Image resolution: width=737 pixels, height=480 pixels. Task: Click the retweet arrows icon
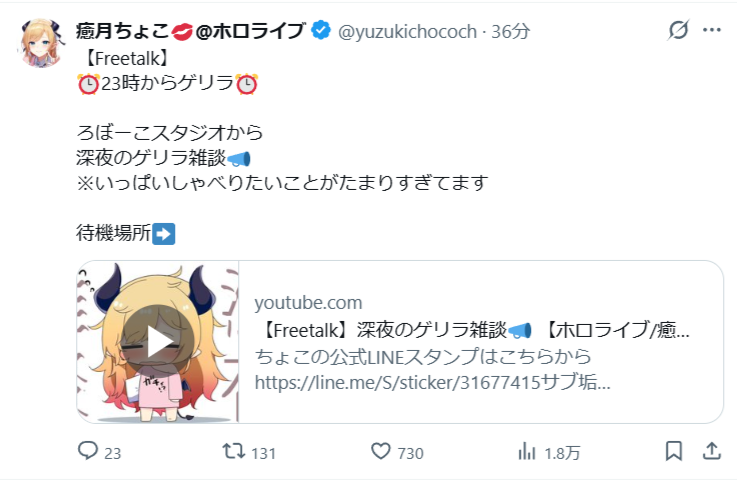[234, 451]
